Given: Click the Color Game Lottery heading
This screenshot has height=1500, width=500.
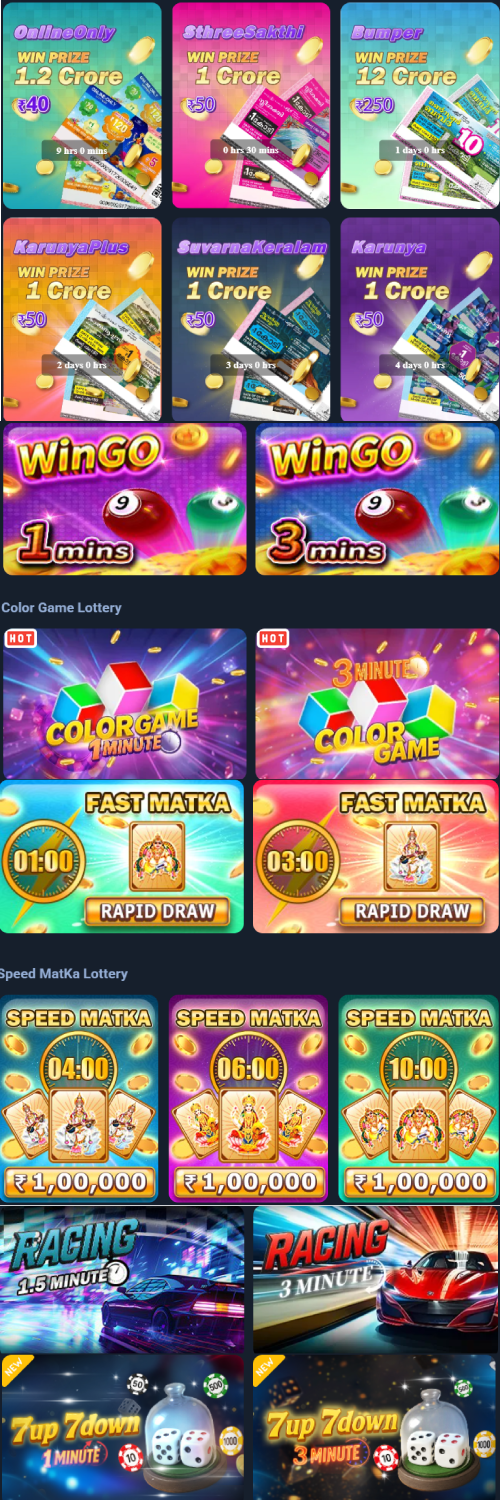Looking at the screenshot, I should click(61, 607).
